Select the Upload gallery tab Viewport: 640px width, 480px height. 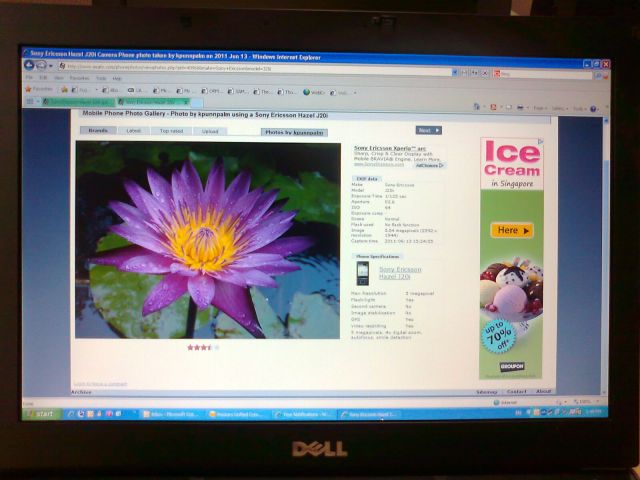(210, 131)
